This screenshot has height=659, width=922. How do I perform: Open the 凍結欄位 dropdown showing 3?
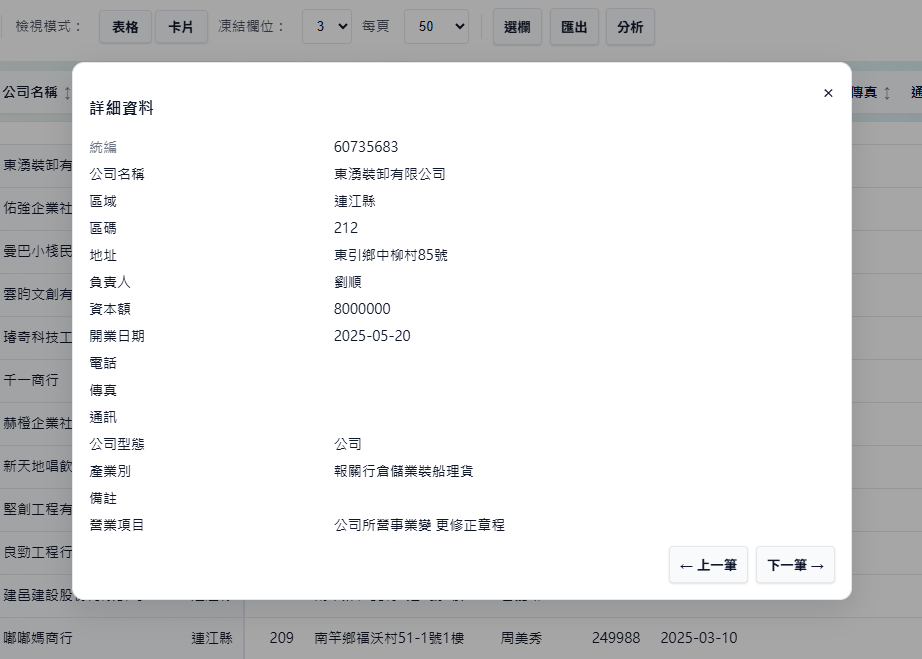(326, 27)
